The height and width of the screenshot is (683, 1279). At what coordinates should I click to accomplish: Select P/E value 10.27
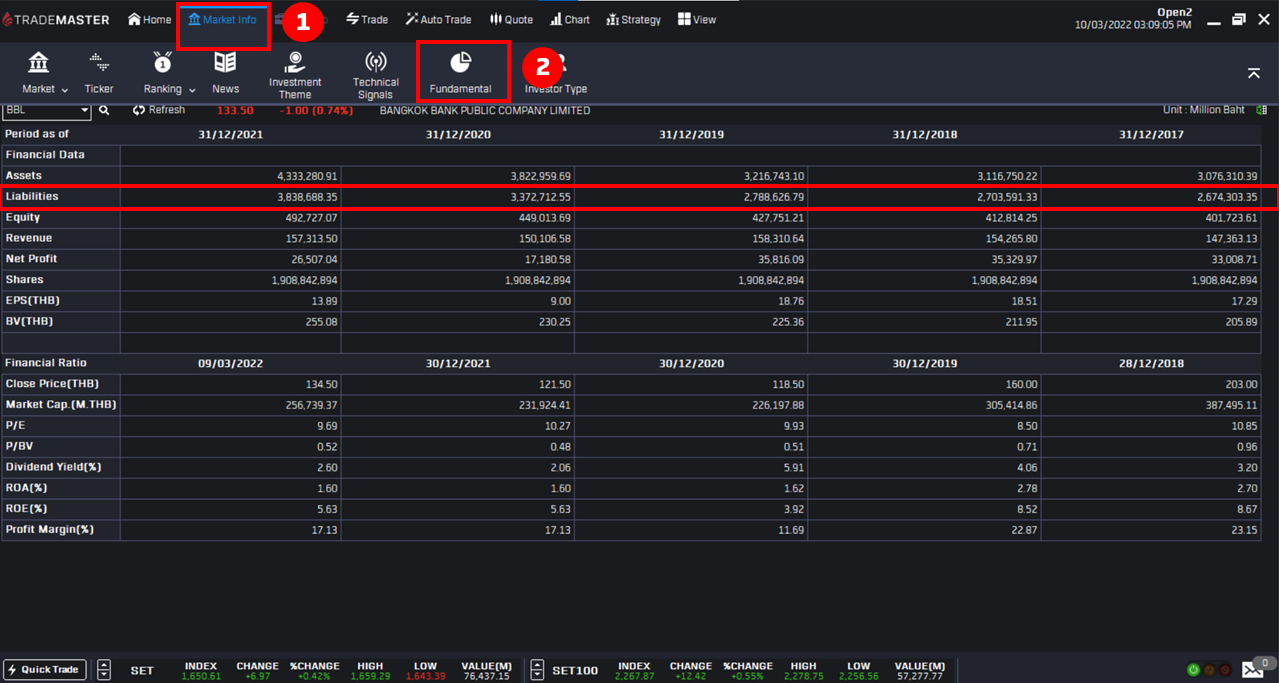click(x=557, y=426)
